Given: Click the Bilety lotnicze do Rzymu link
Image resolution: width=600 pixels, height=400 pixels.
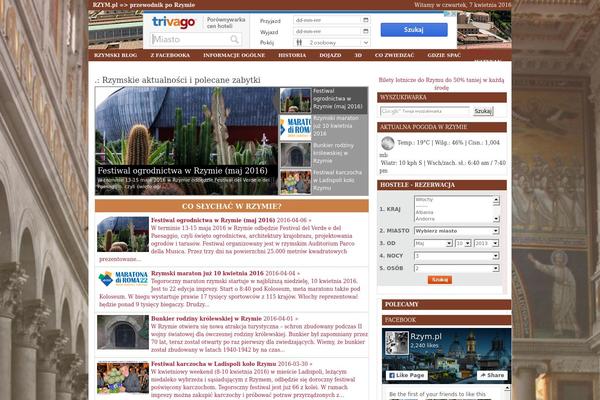Looking at the screenshot, I should [x=441, y=83].
